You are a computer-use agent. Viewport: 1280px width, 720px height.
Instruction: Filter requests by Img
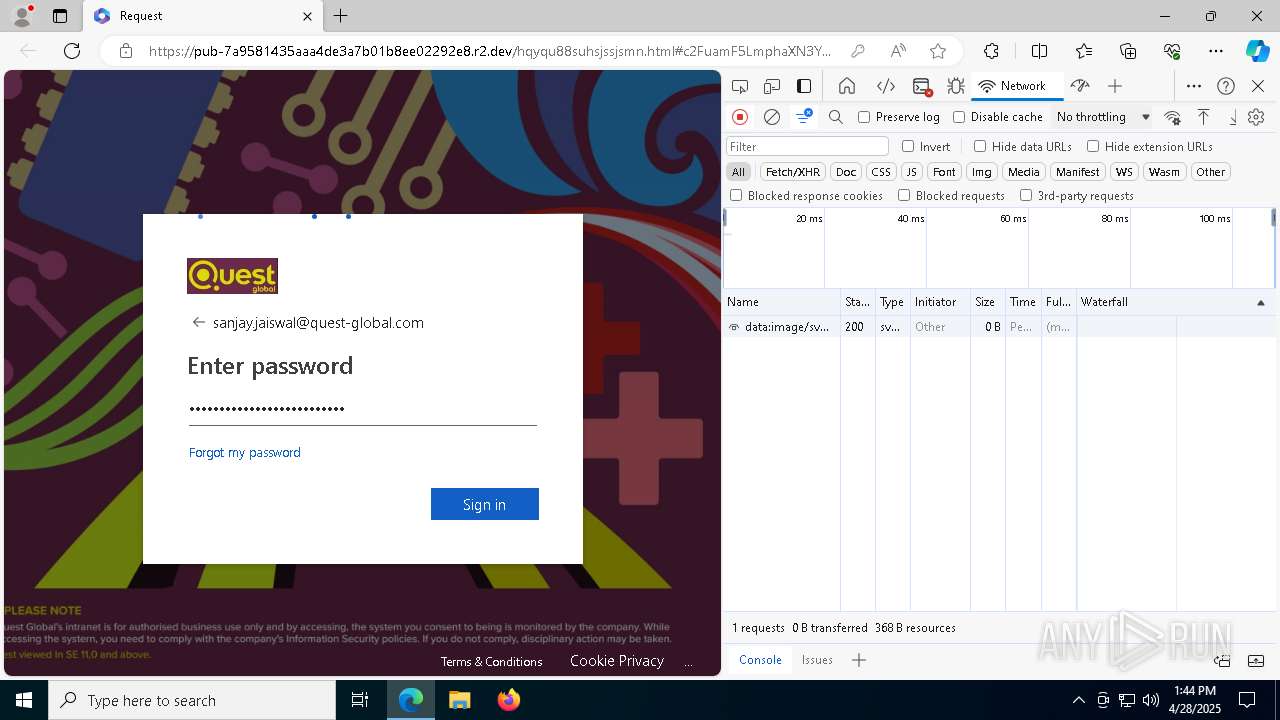982,172
